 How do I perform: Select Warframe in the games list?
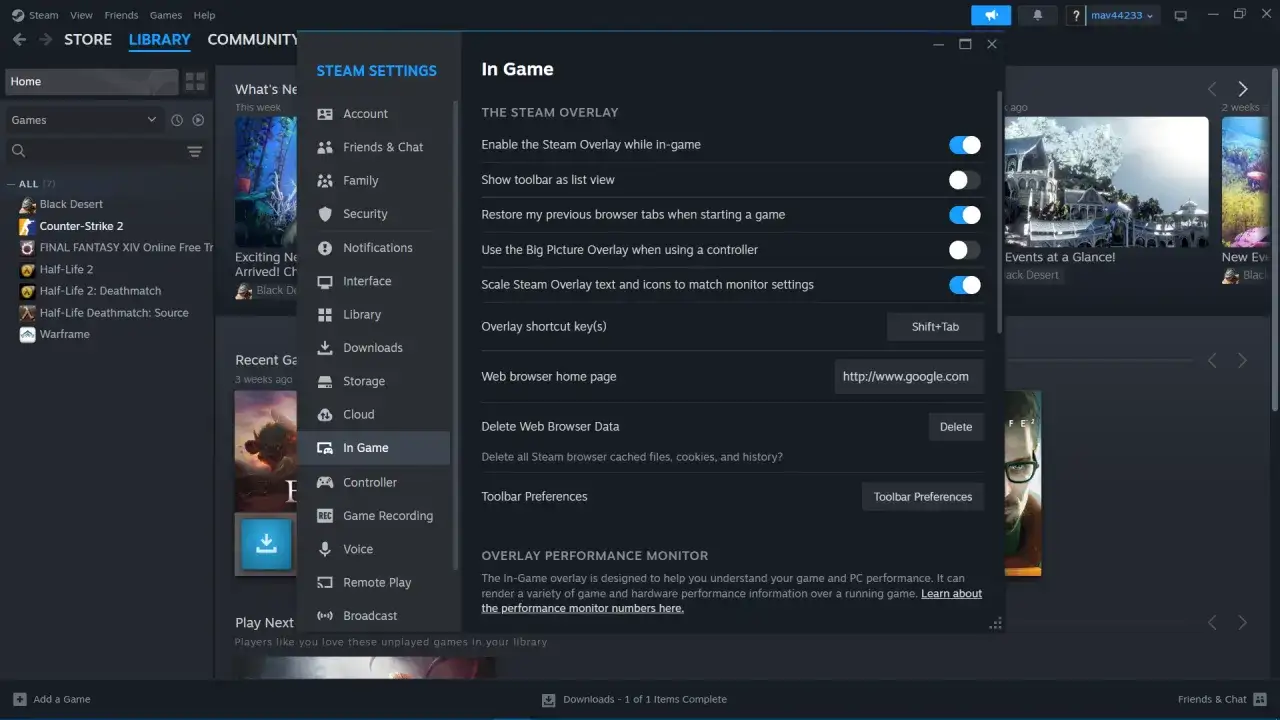click(x=65, y=334)
